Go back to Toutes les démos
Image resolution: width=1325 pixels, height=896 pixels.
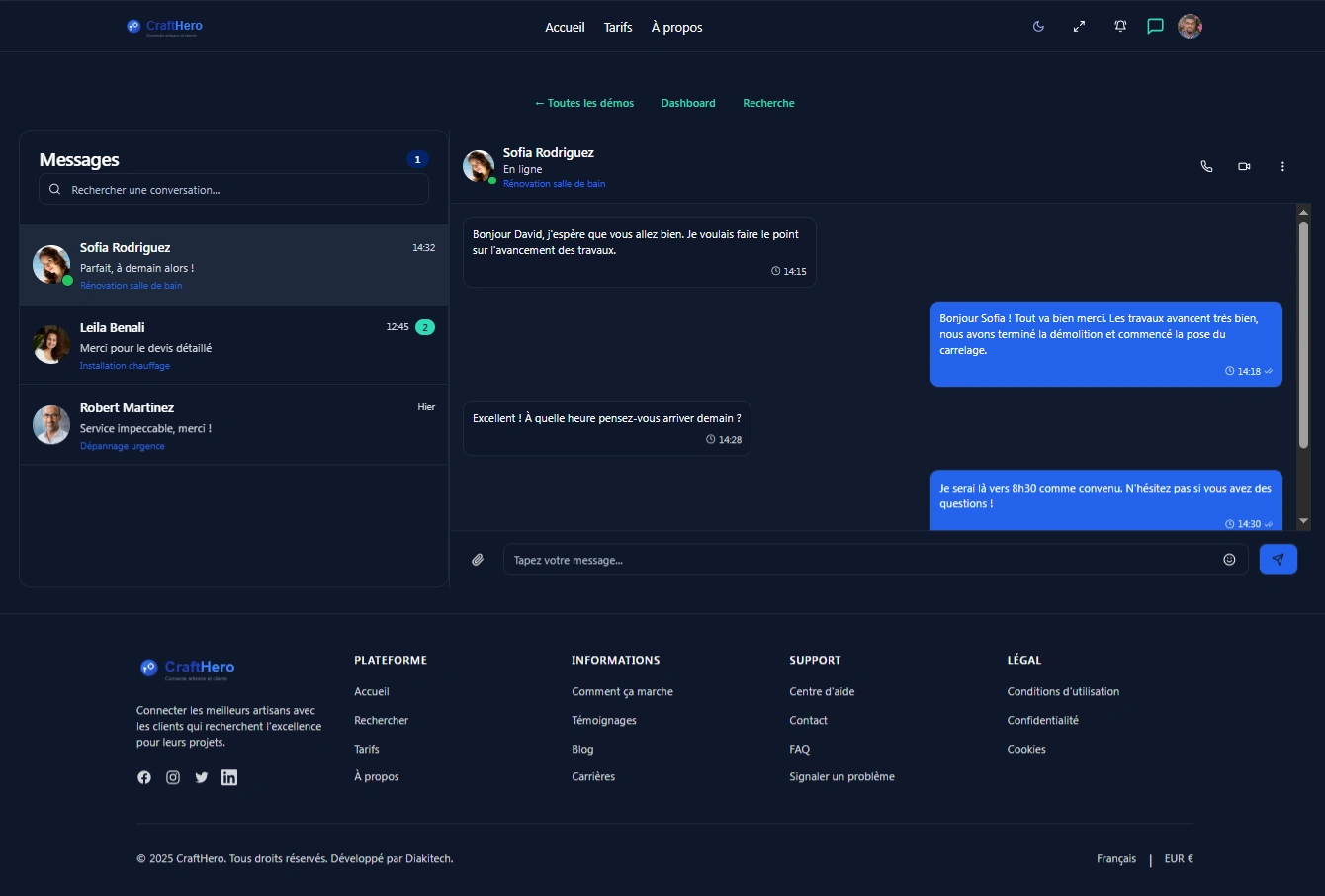tap(583, 103)
